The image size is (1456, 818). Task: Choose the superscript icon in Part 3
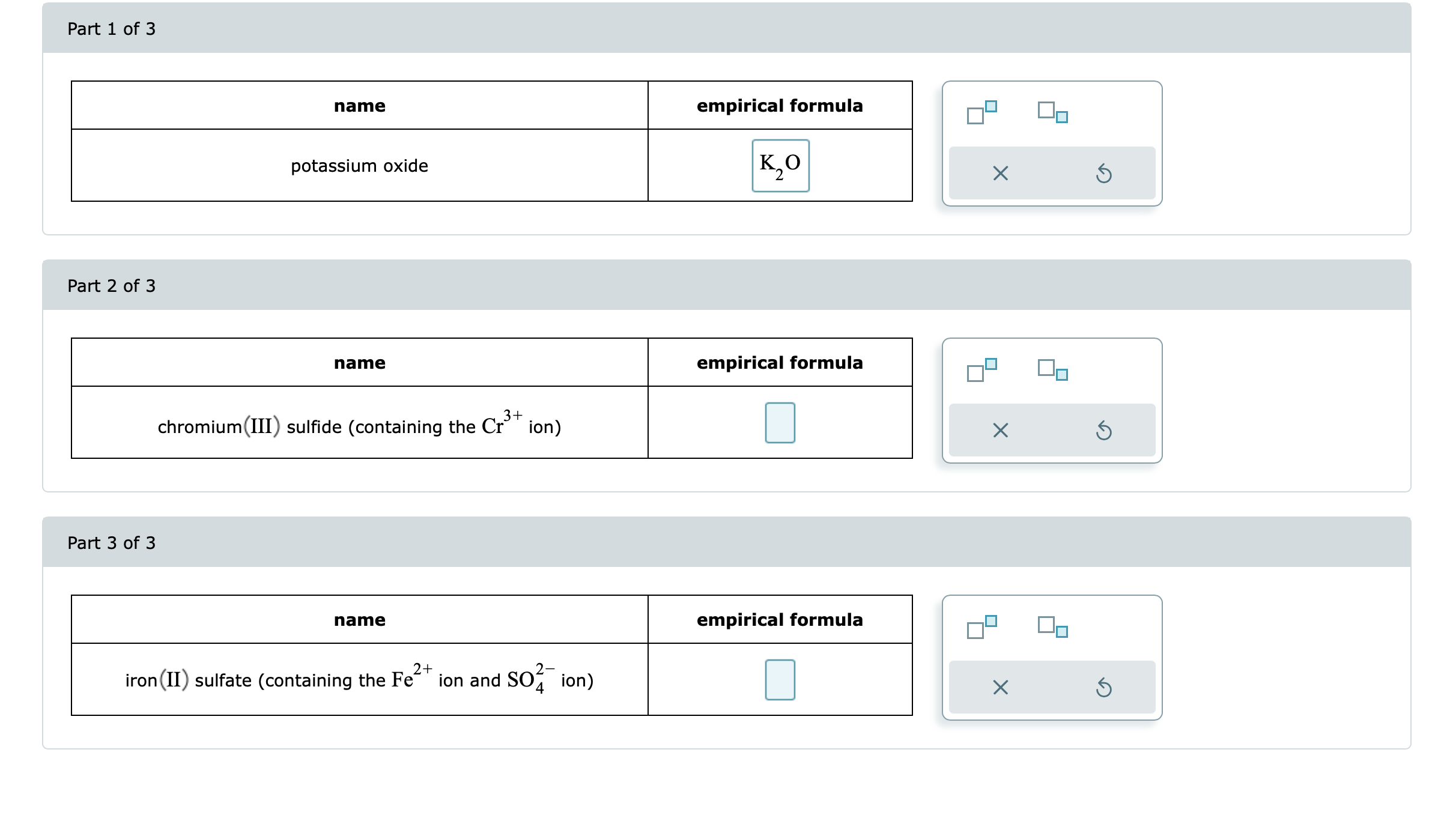[980, 625]
